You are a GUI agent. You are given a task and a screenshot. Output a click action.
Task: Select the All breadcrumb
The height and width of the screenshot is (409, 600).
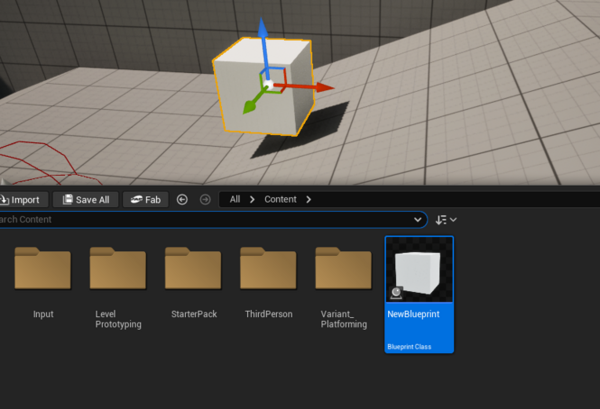point(235,199)
